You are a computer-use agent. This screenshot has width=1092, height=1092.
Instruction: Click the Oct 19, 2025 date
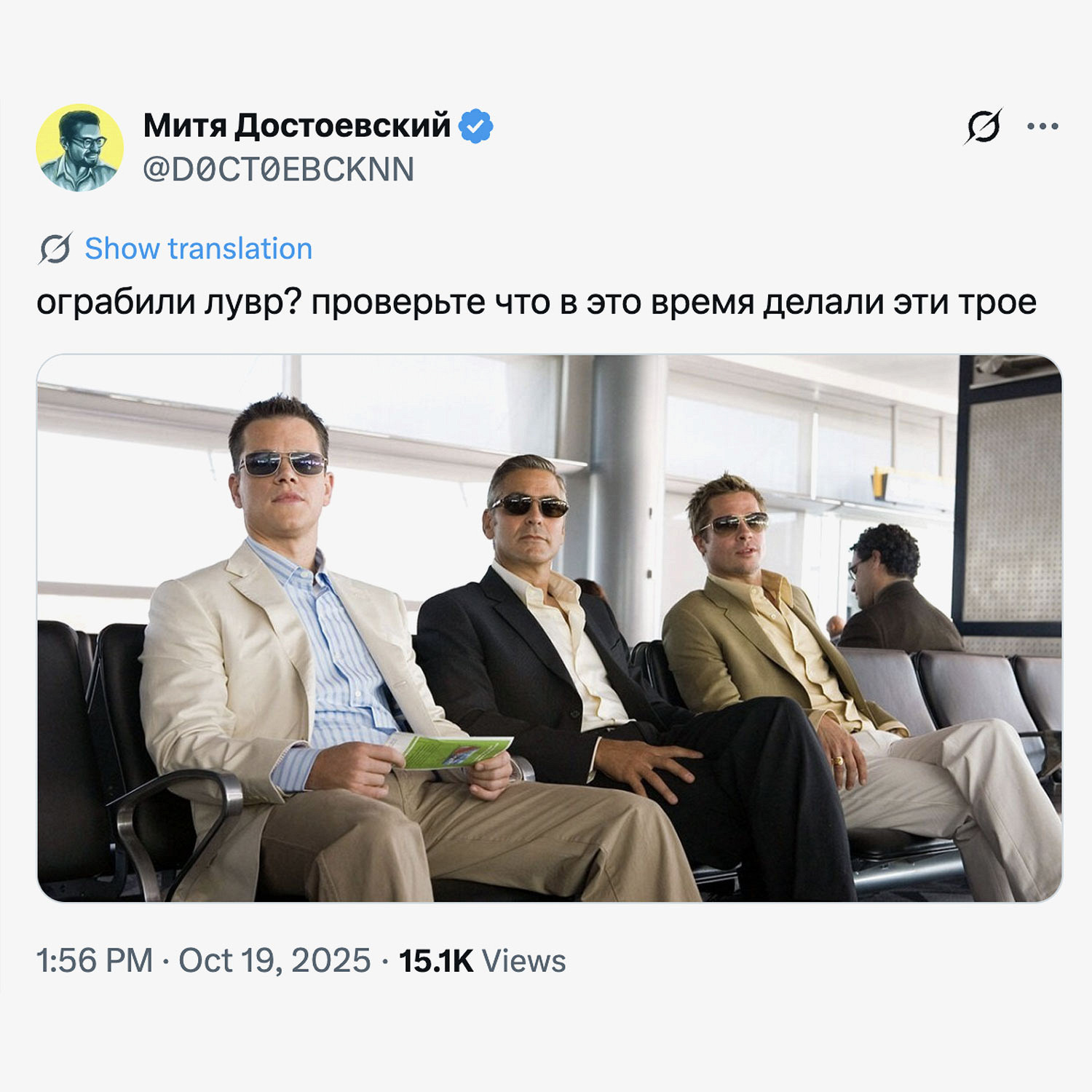pos(274,960)
